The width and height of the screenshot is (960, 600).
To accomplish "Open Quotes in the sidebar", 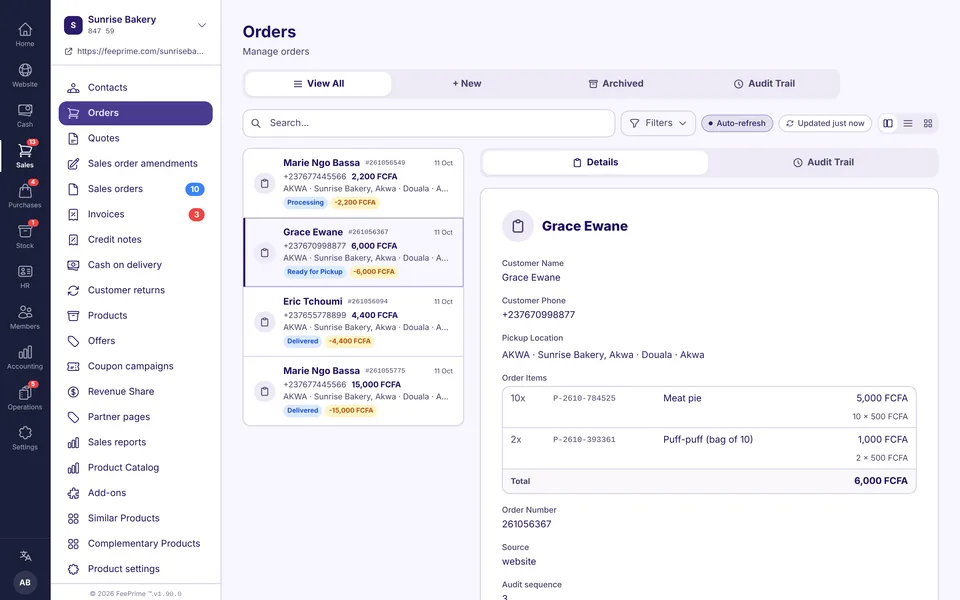I will click(135, 138).
